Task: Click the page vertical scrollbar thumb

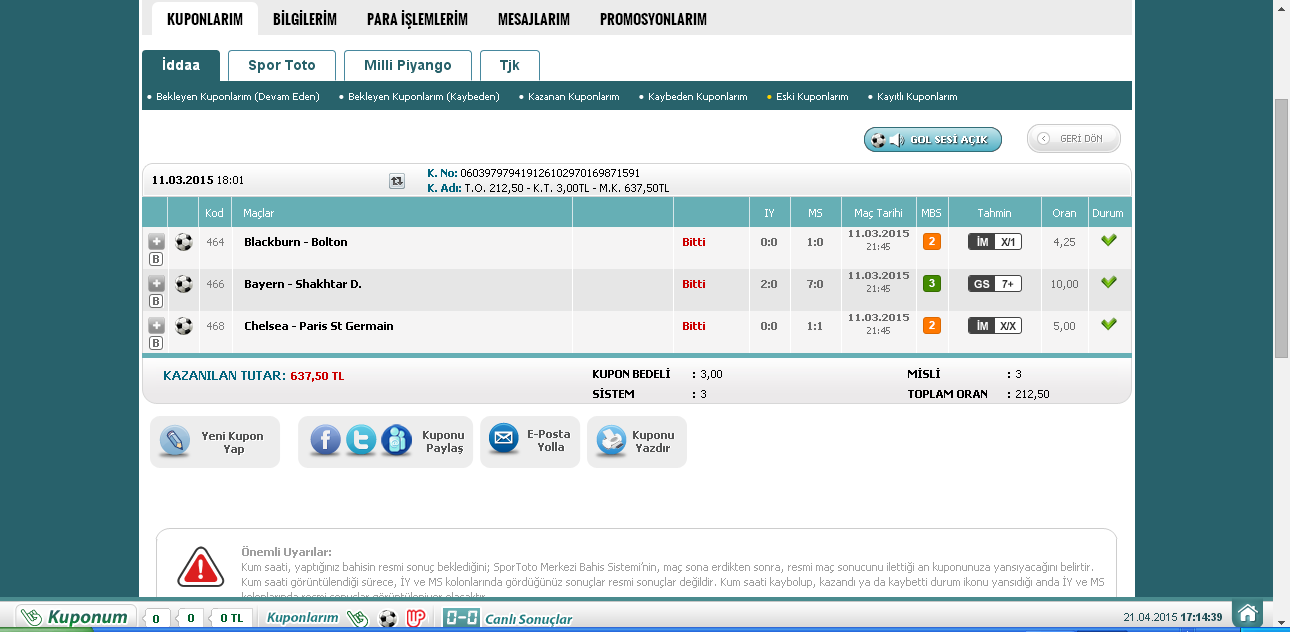Action: [1281, 229]
